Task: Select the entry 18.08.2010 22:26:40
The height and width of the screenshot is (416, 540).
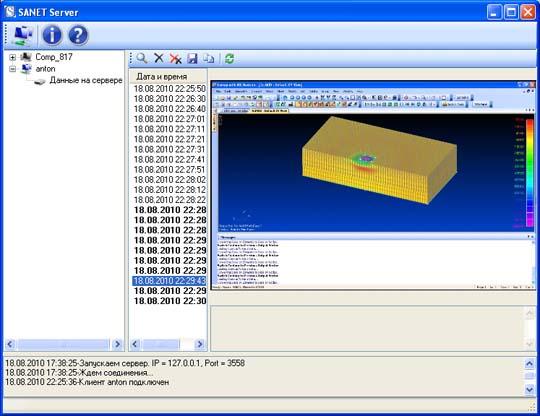Action: [x=169, y=109]
